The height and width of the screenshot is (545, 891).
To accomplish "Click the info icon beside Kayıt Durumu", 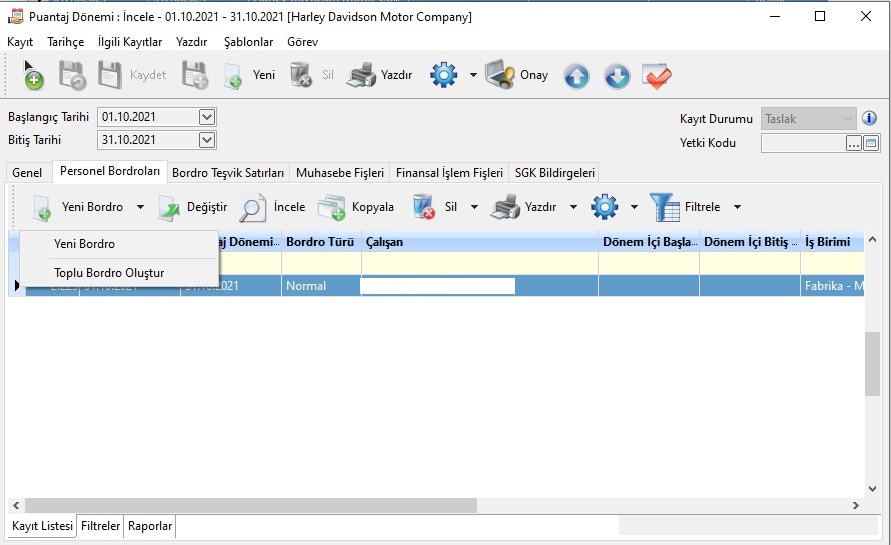I will tap(869, 118).
